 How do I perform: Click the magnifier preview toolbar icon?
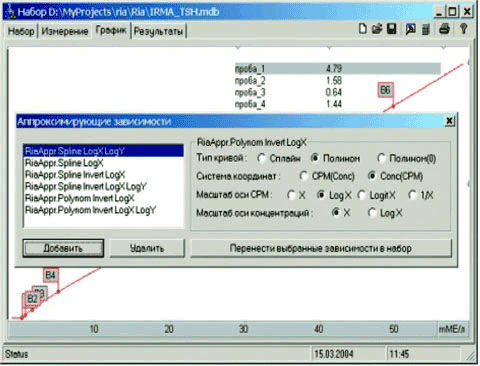411,29
